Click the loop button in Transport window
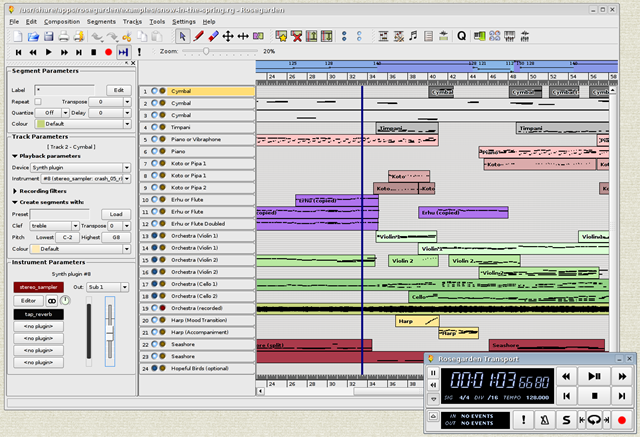This screenshot has width=640, height=437. pyautogui.click(x=595, y=420)
